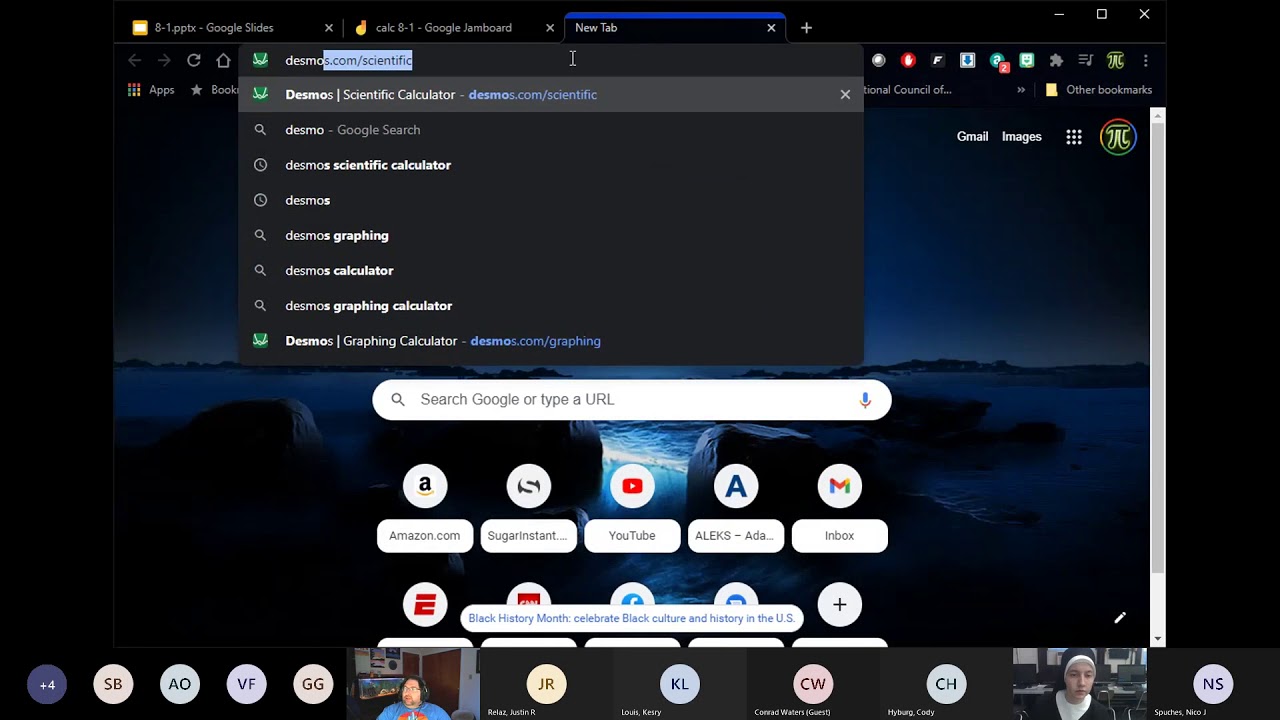Open Google apps grid launcher
The image size is (1280, 720).
(x=1074, y=137)
